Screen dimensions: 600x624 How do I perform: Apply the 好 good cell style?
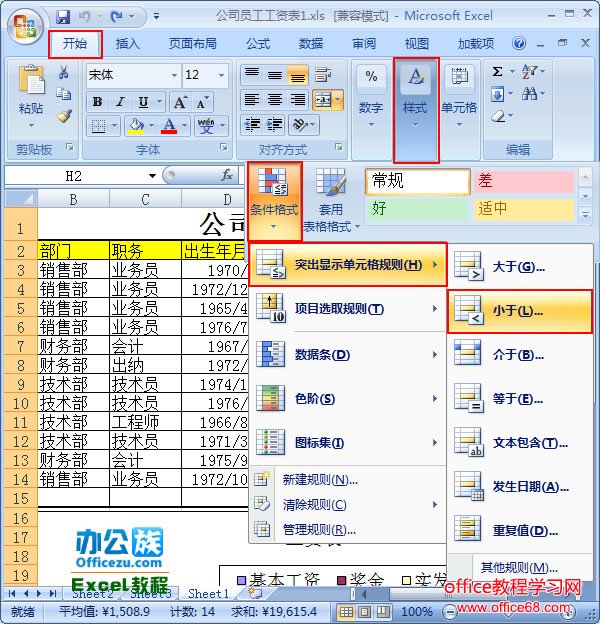point(416,209)
